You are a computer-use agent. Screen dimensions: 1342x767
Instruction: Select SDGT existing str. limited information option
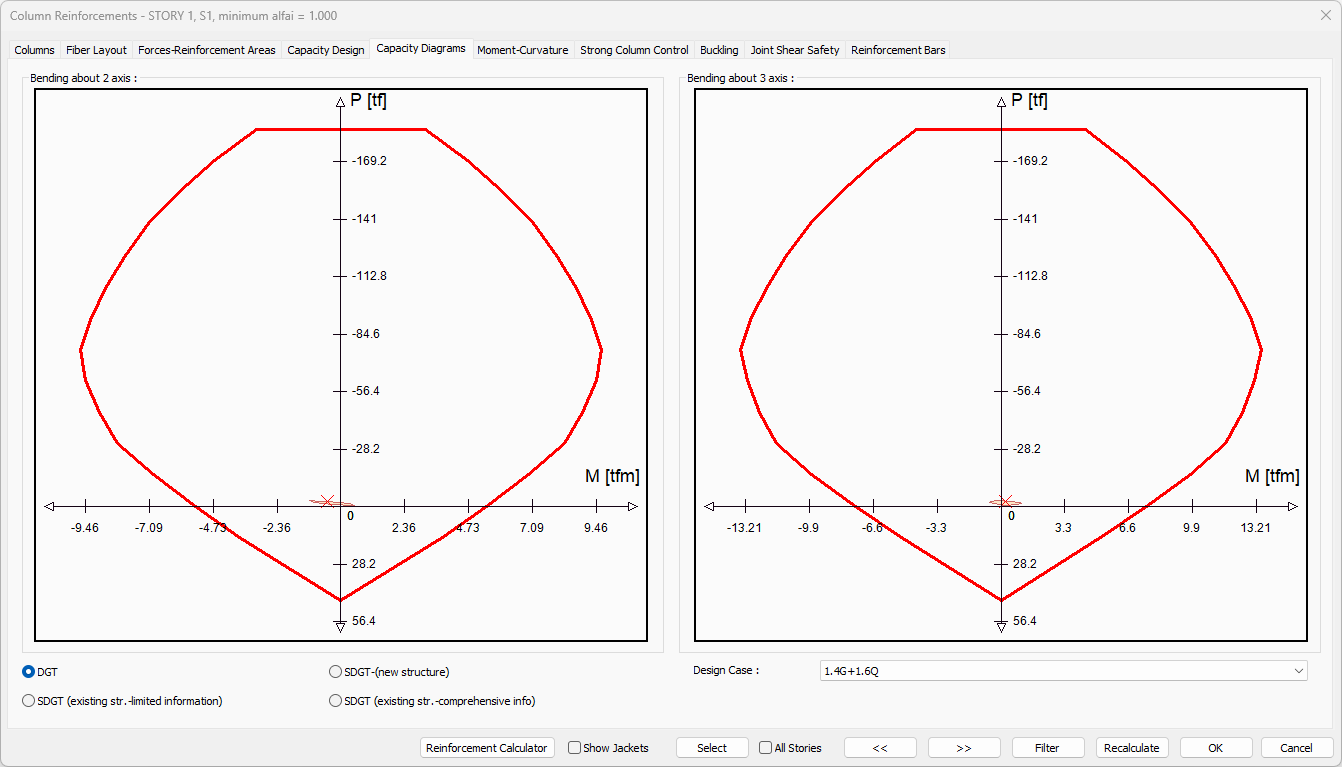(29, 701)
